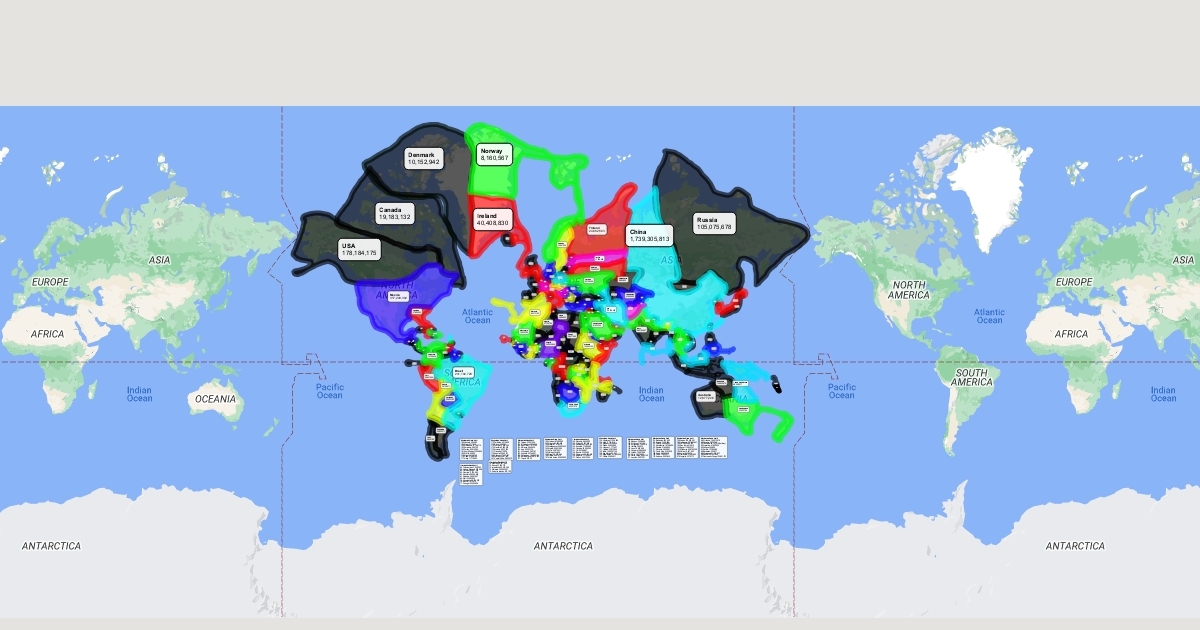Click North America label on right map
Viewport: 1200px width, 630px height.
coord(909,289)
